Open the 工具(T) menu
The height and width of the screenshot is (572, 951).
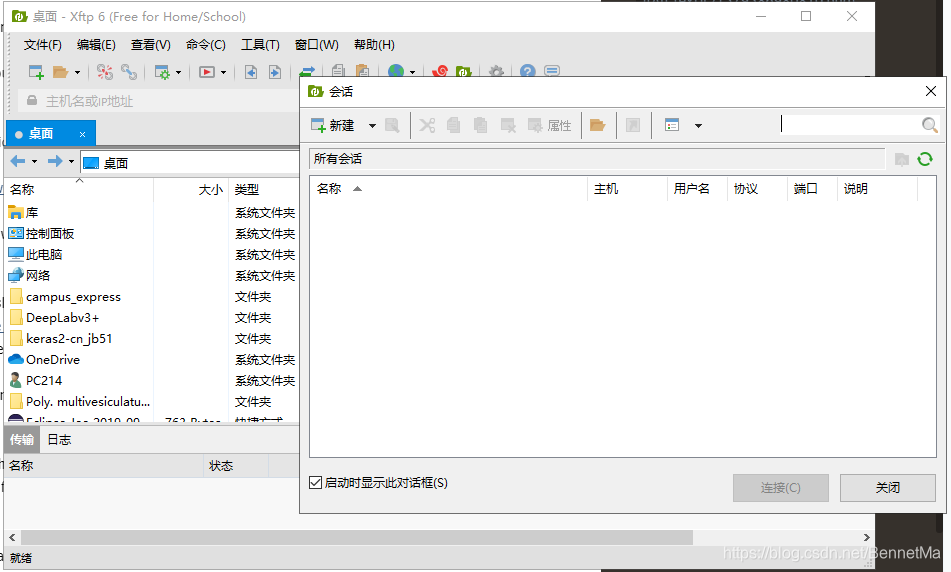pyautogui.click(x=260, y=45)
